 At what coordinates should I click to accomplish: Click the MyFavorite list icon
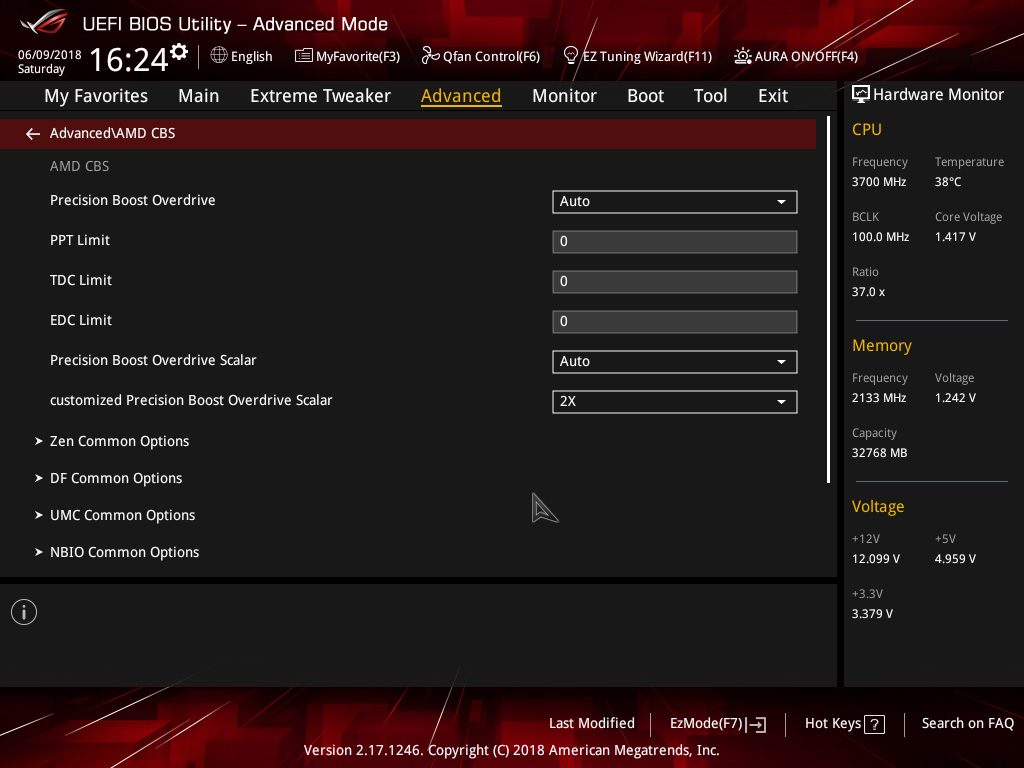303,56
